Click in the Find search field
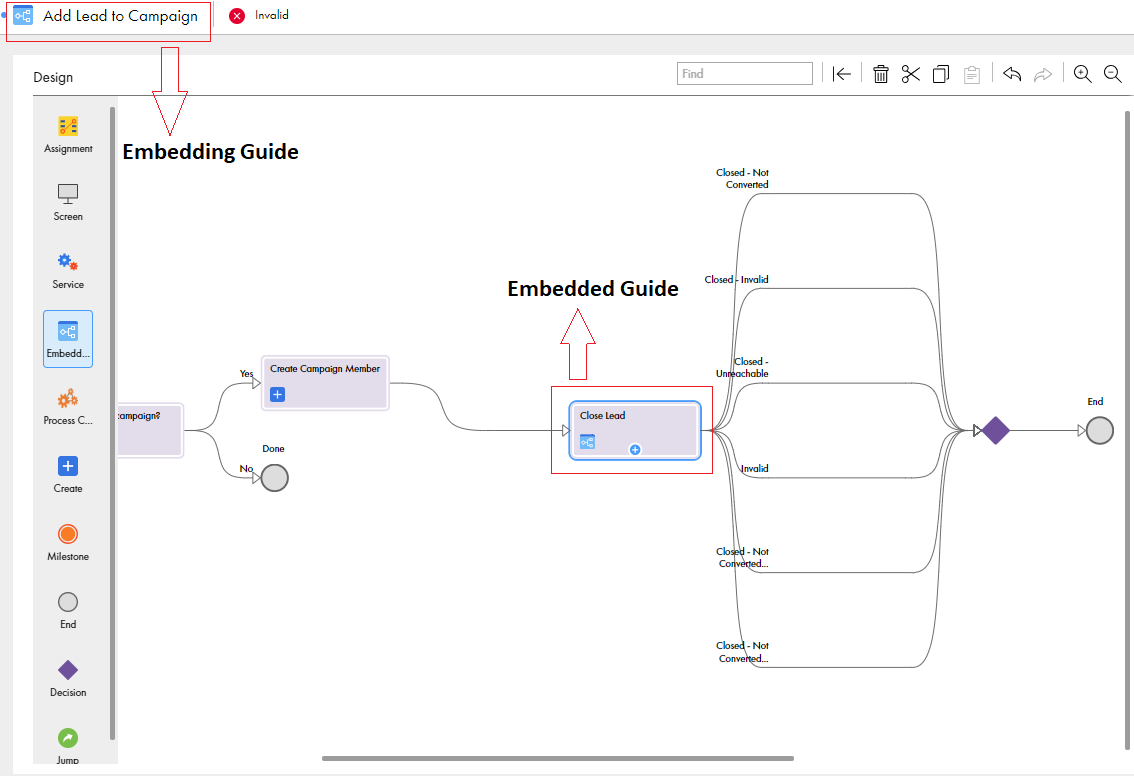 [745, 74]
